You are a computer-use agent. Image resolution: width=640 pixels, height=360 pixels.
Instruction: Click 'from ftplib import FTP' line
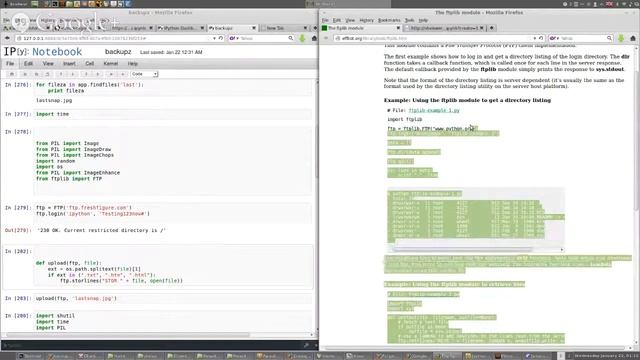pos(69,179)
